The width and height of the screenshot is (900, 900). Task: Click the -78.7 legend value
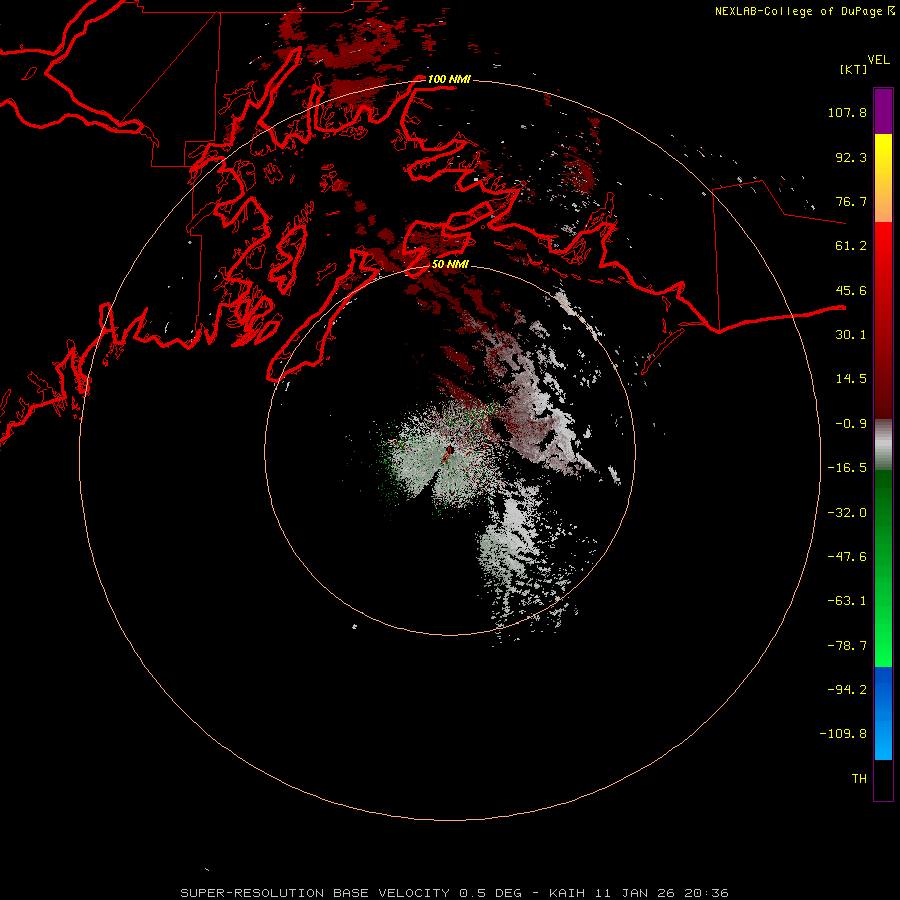tap(847, 646)
